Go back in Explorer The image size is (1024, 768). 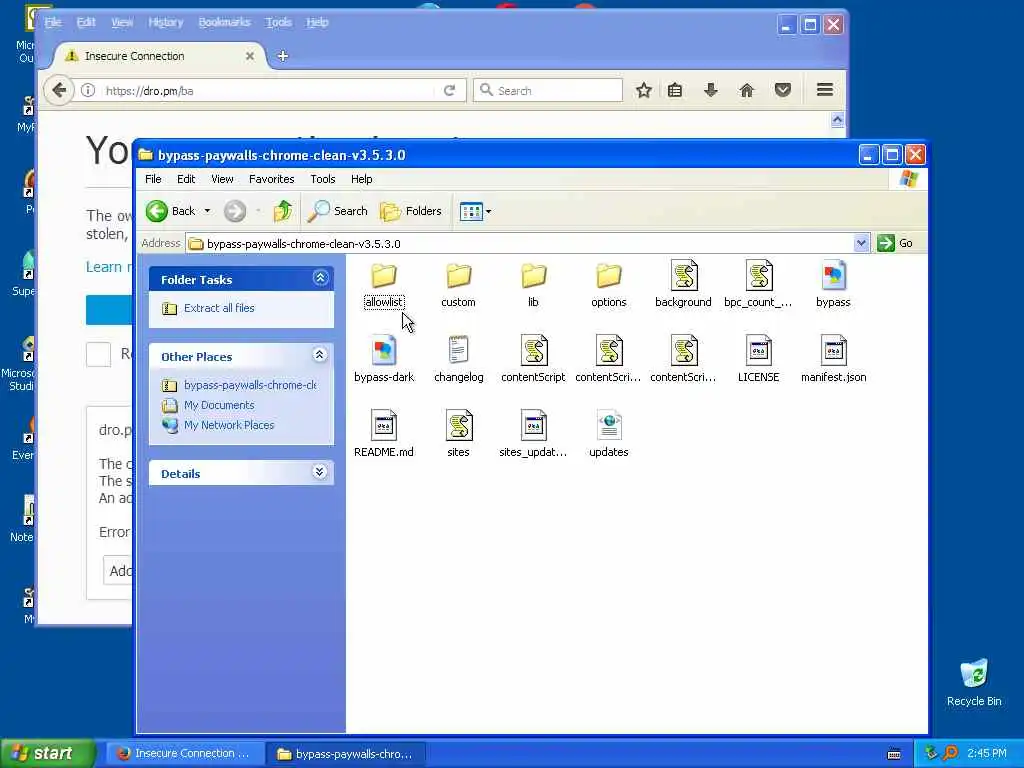(x=170, y=211)
